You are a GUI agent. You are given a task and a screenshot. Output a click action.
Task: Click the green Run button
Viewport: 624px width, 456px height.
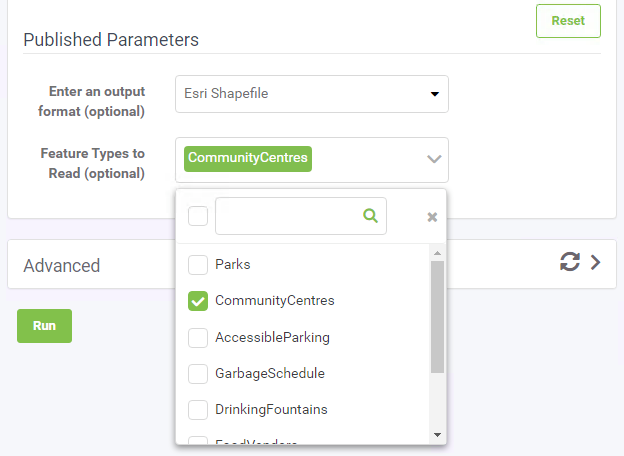(x=44, y=326)
